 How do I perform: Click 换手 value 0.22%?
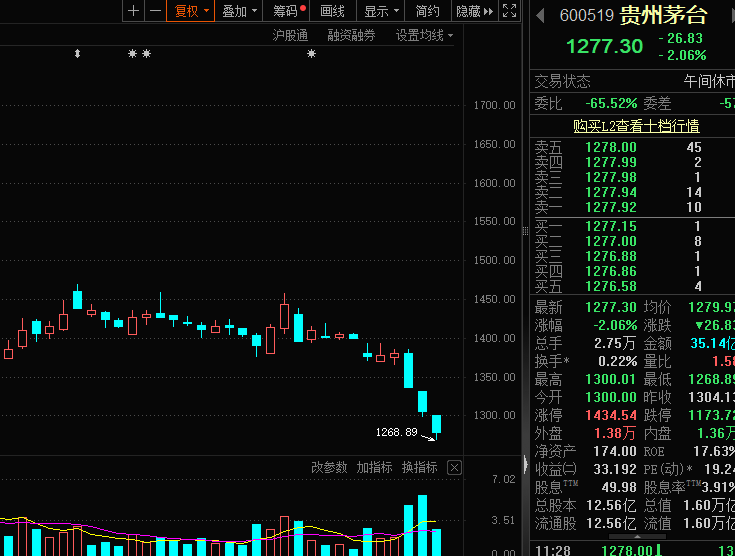(x=617, y=361)
